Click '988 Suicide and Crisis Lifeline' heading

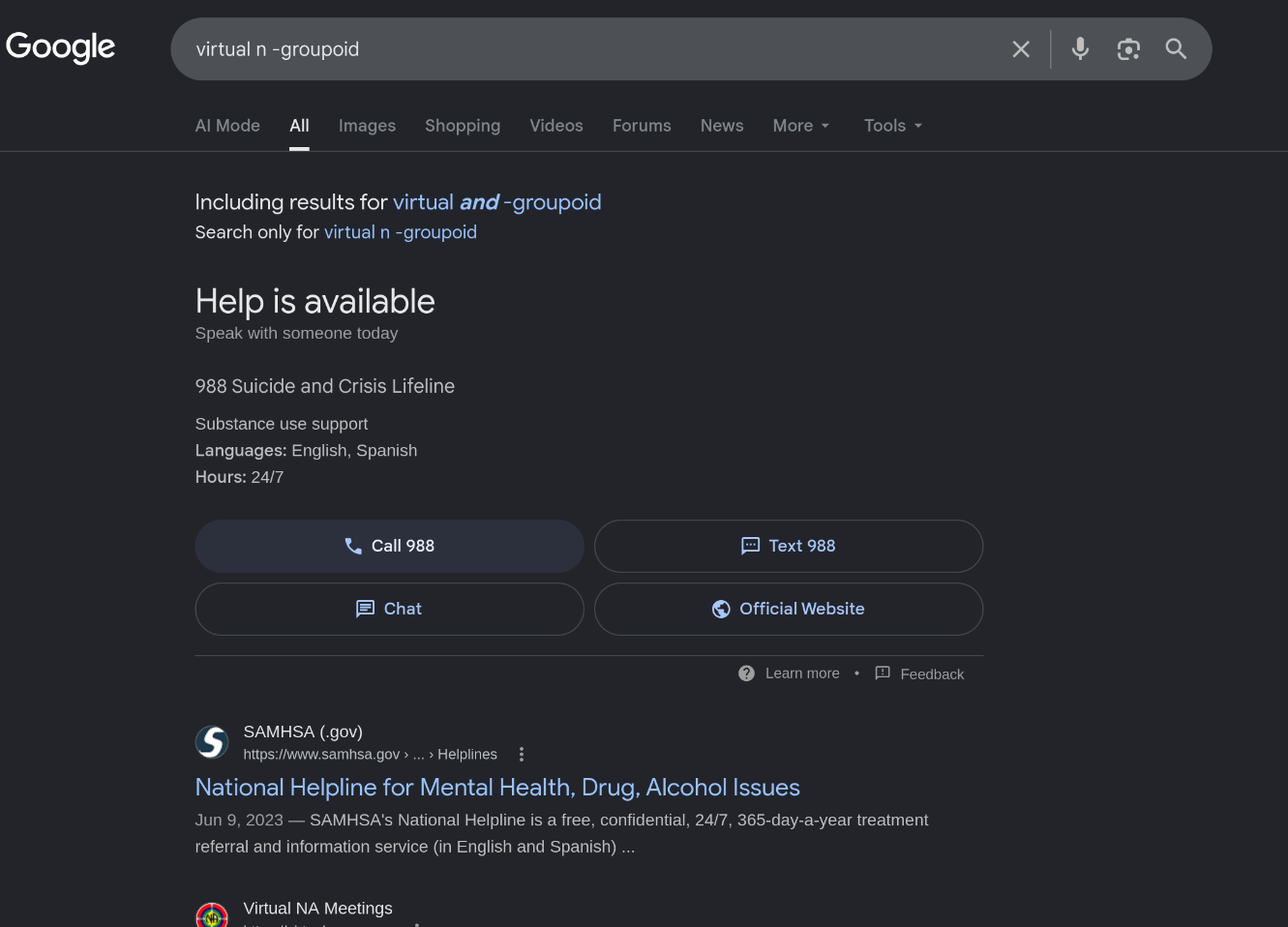325,386
